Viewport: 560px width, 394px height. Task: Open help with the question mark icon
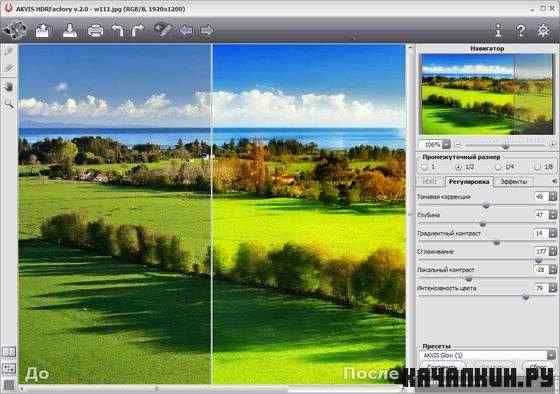pyautogui.click(x=521, y=31)
